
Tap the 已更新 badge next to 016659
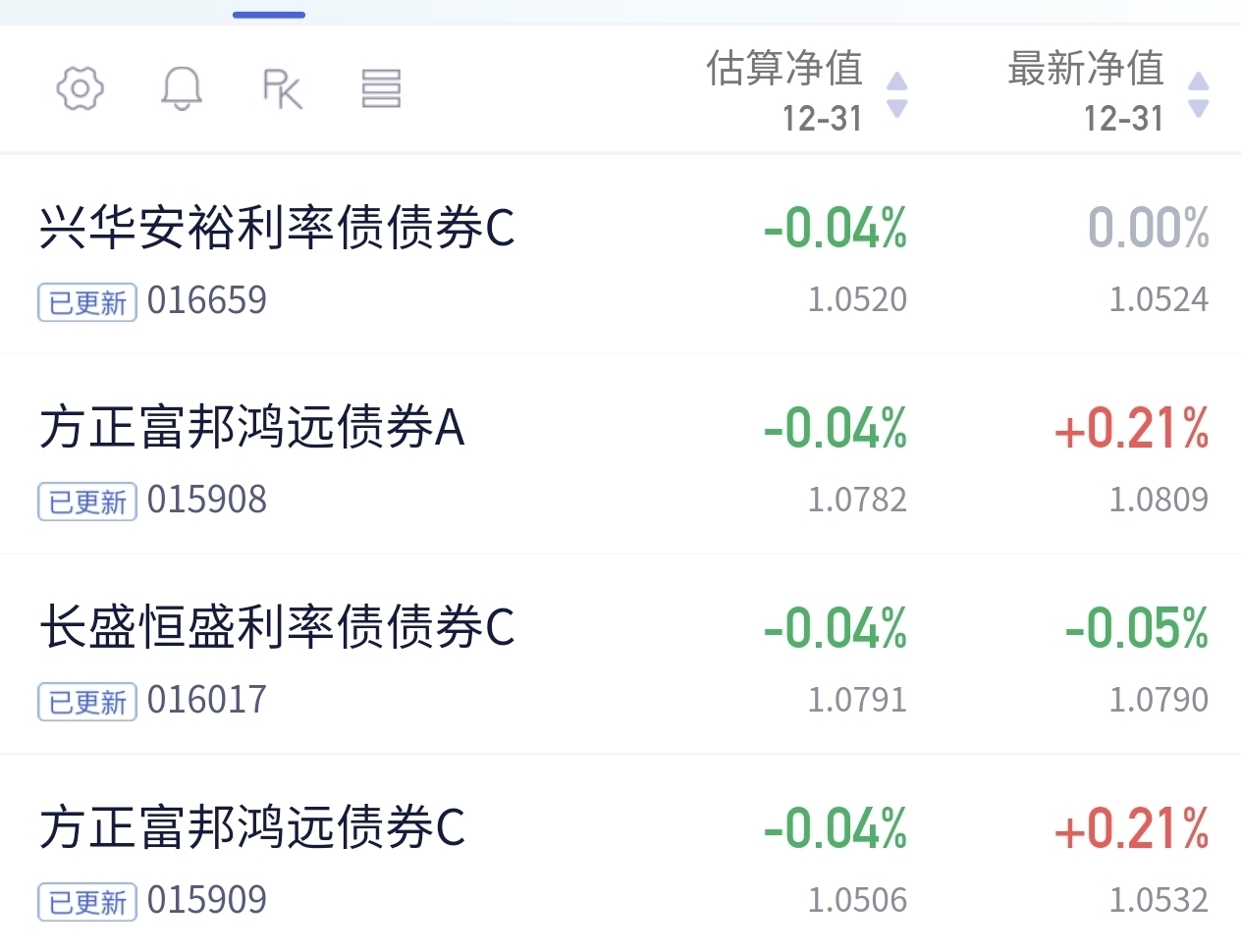point(87,302)
